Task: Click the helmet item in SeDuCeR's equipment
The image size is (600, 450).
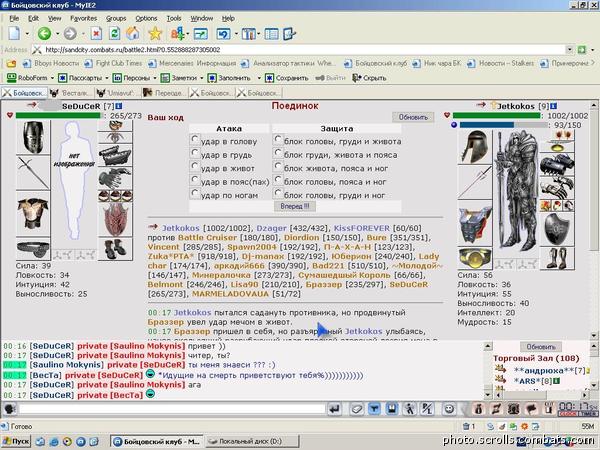Action: pos(33,138)
